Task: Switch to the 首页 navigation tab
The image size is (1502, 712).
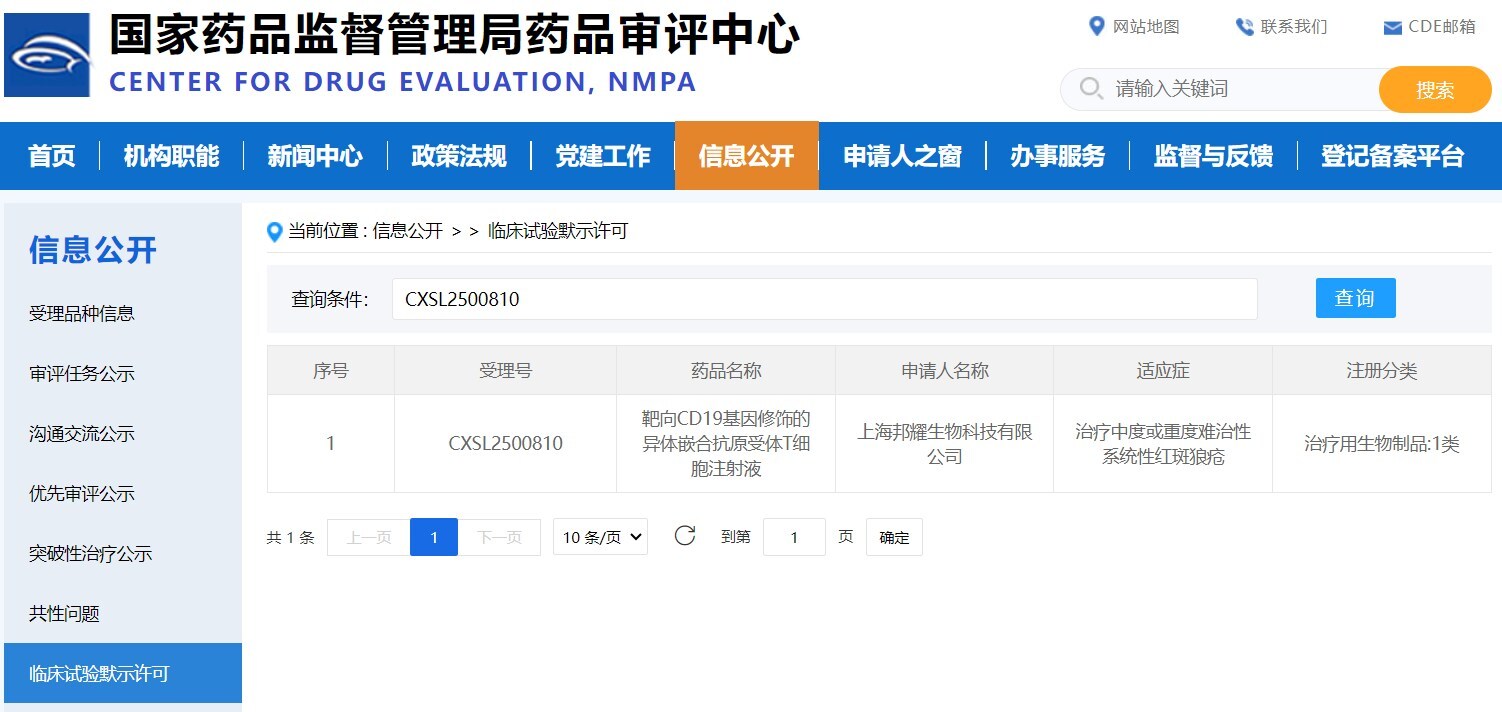Action: [x=51, y=156]
